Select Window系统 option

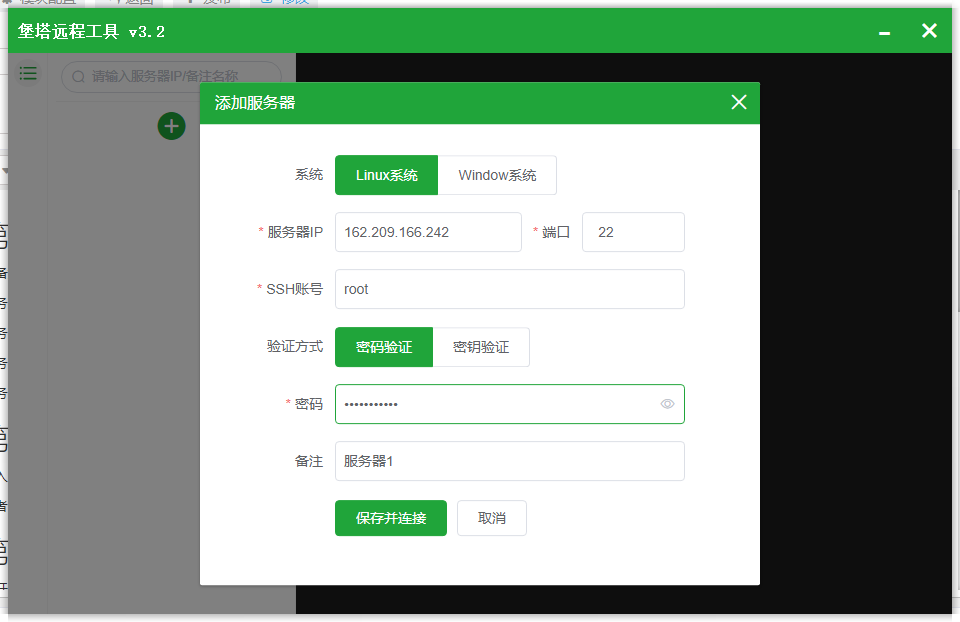click(x=497, y=175)
